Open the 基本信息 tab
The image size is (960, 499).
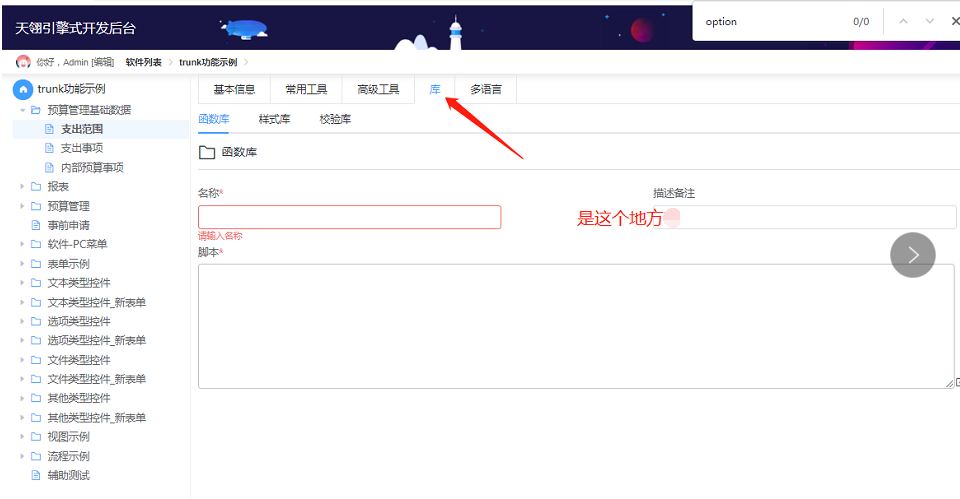pos(234,89)
